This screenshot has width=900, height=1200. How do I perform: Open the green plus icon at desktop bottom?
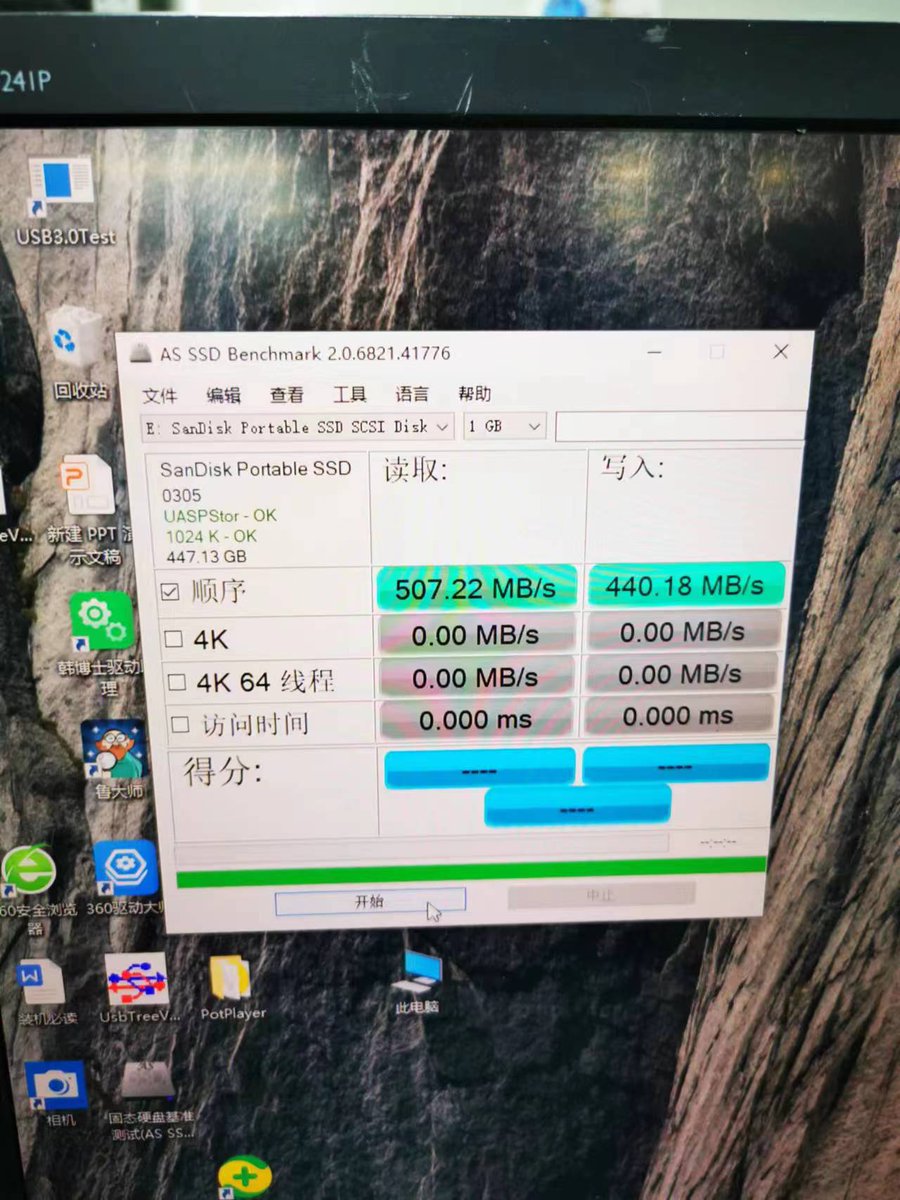244,1176
